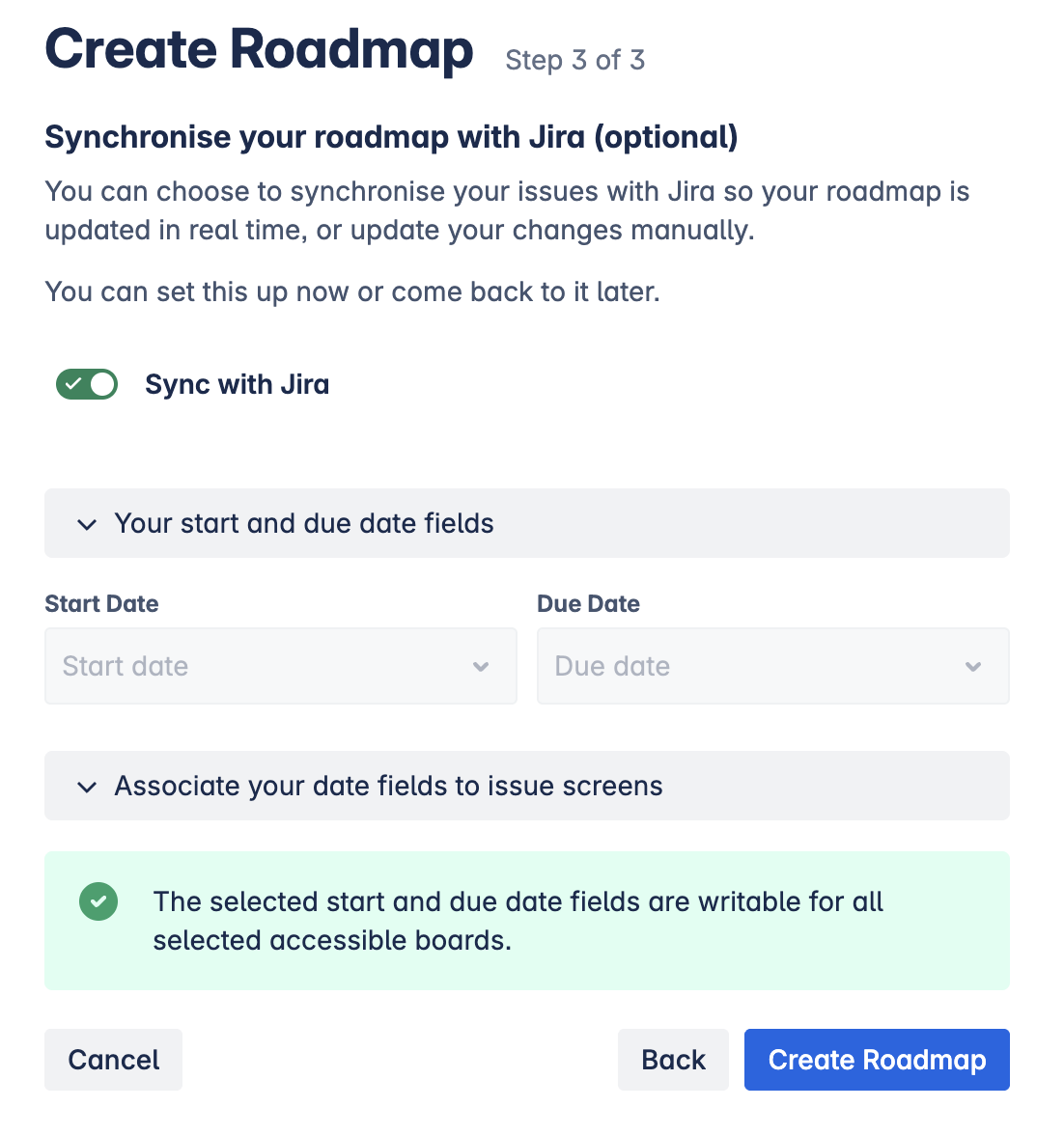Go Back to the previous step
Image resolution: width=1064 pixels, height=1135 pixels.
click(673, 1060)
